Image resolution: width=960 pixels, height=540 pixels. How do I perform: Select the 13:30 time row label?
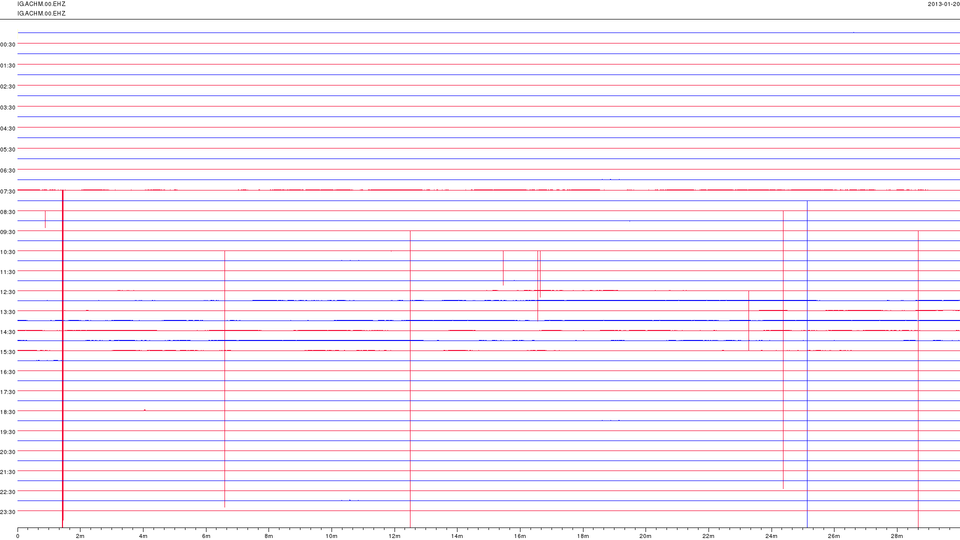click(8, 312)
